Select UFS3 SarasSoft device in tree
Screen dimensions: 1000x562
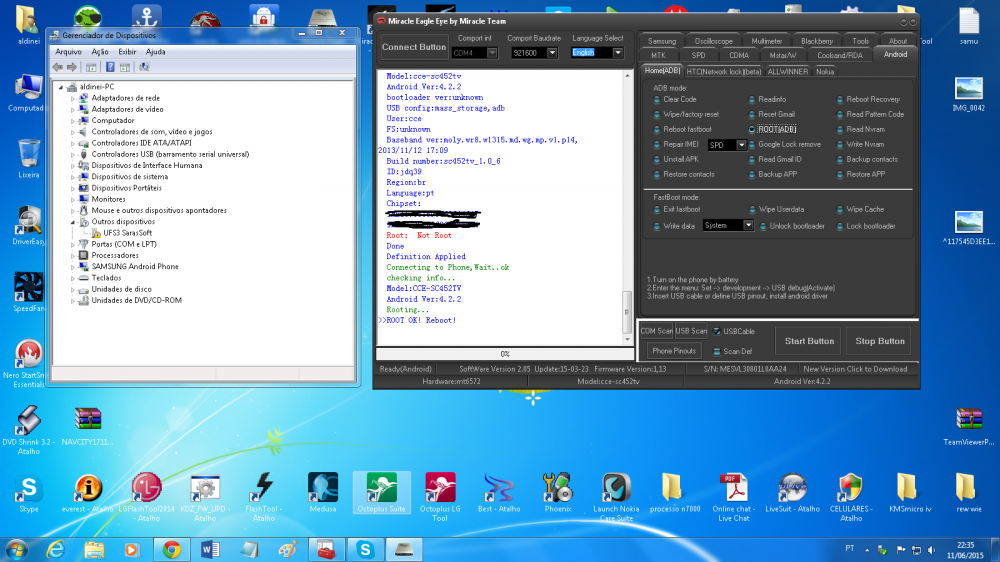128,233
